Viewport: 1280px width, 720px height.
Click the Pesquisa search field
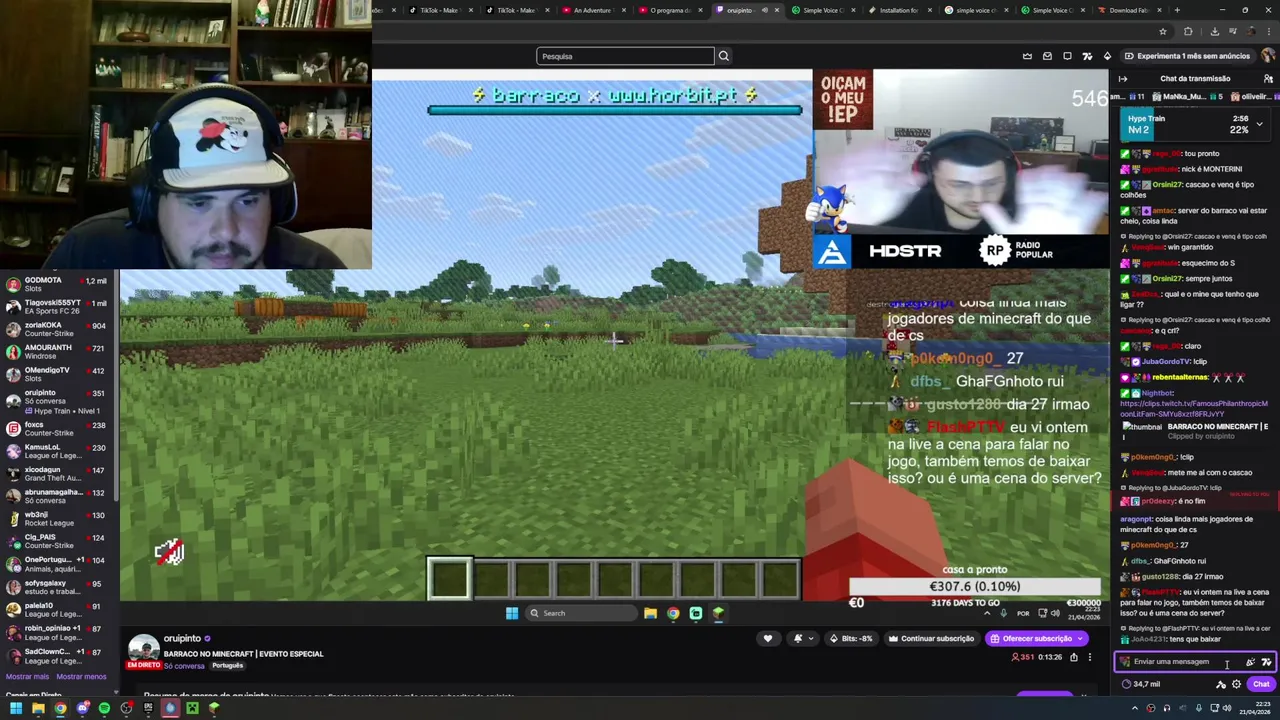click(626, 56)
